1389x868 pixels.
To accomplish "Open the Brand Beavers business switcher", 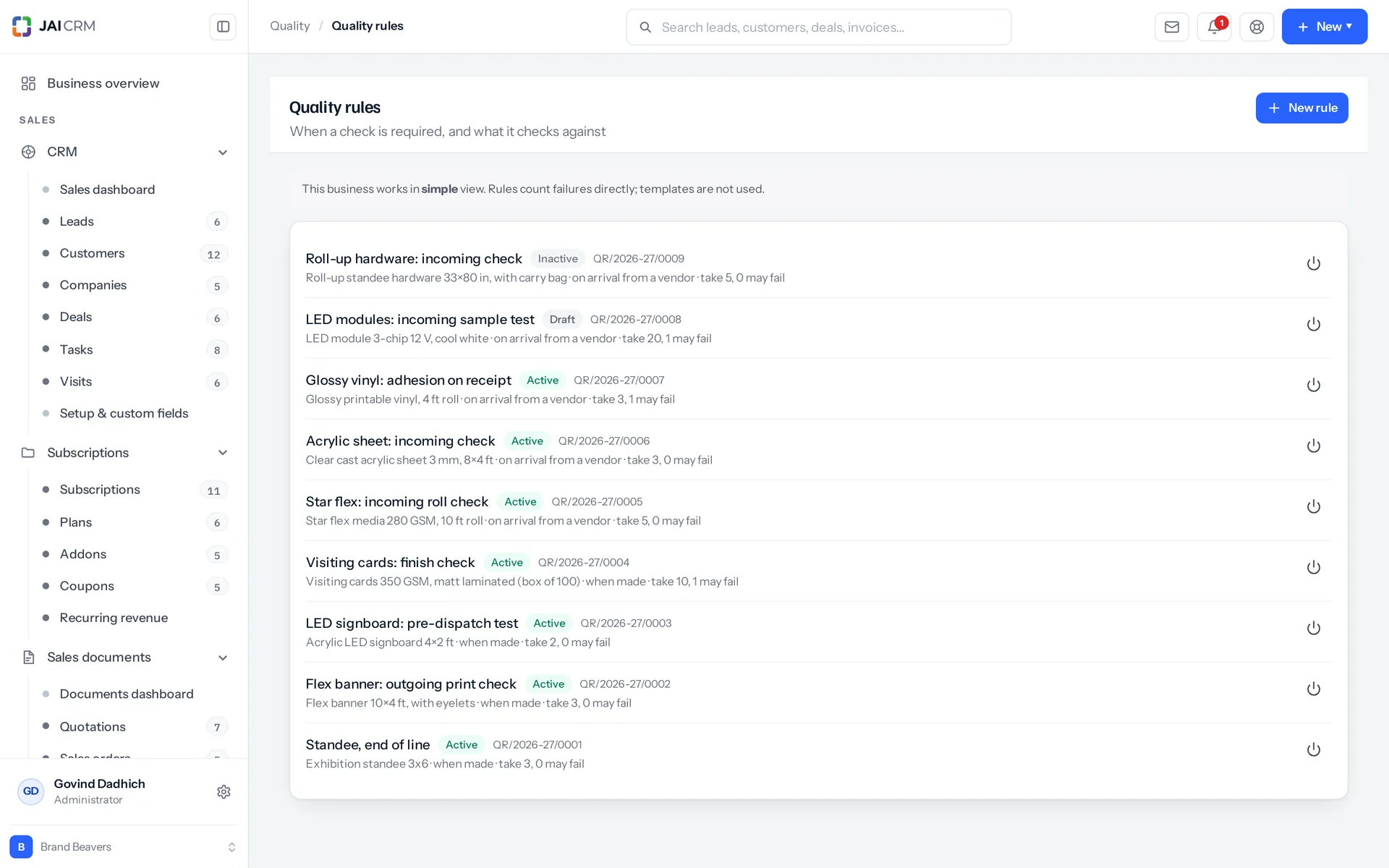I will click(124, 846).
